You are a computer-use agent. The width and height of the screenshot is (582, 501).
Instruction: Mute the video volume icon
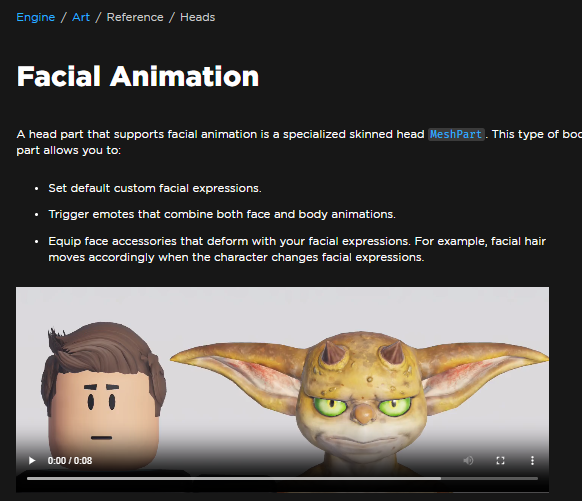tap(468, 461)
